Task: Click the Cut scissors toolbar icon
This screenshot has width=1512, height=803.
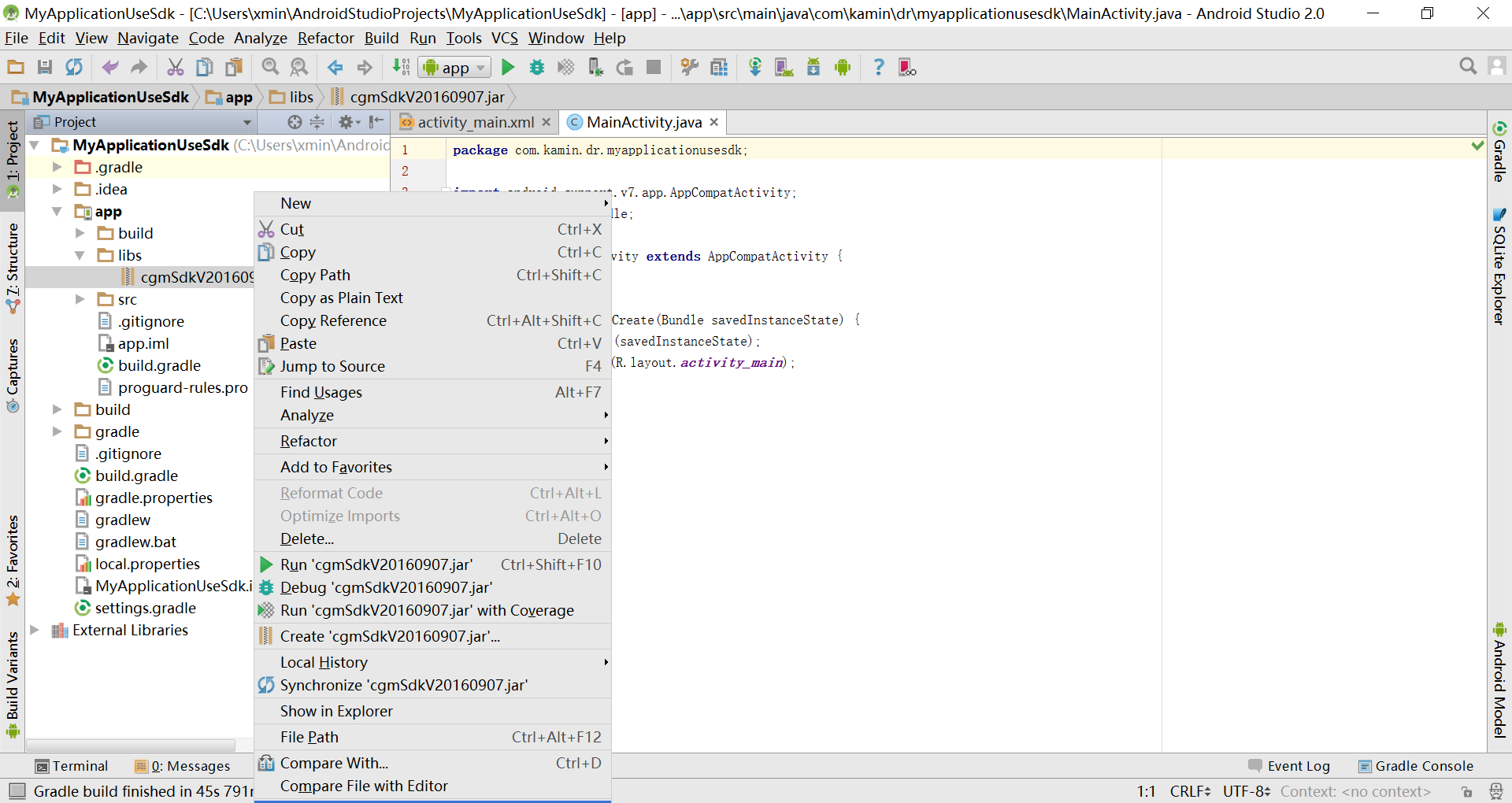Action: 175,68
